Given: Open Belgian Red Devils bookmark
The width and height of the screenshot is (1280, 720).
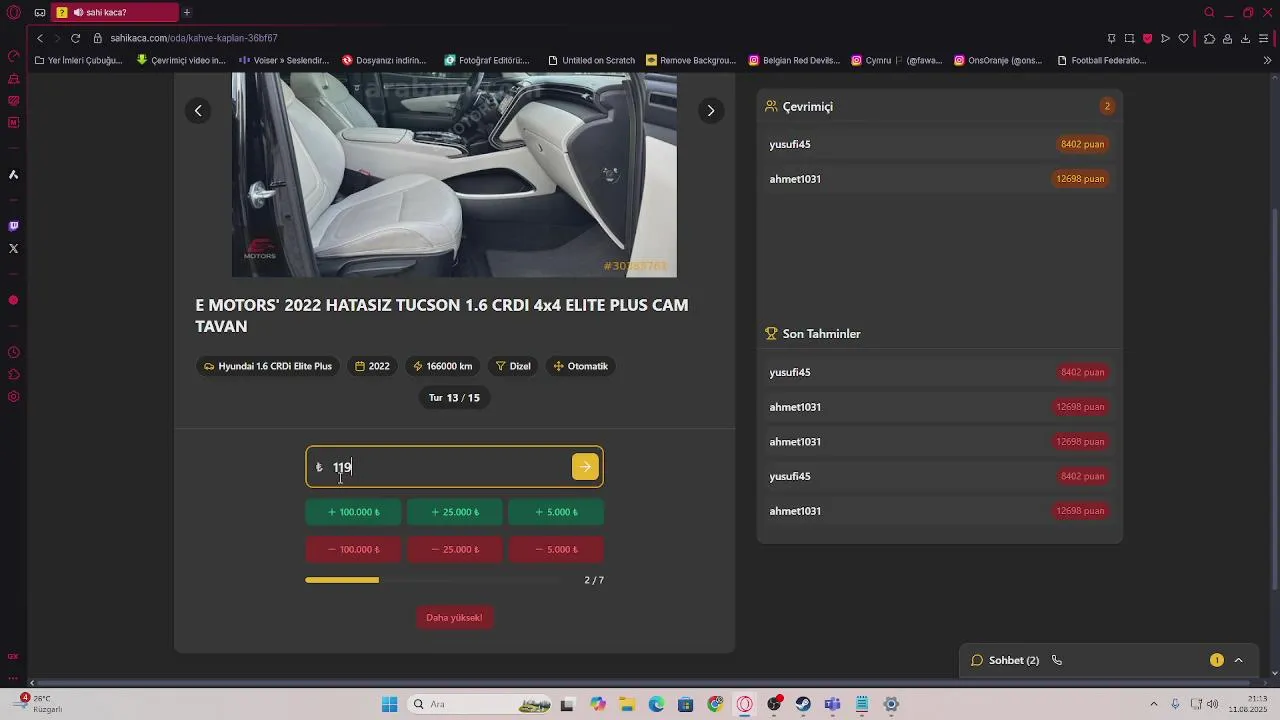Looking at the screenshot, I should pyautogui.click(x=794, y=60).
